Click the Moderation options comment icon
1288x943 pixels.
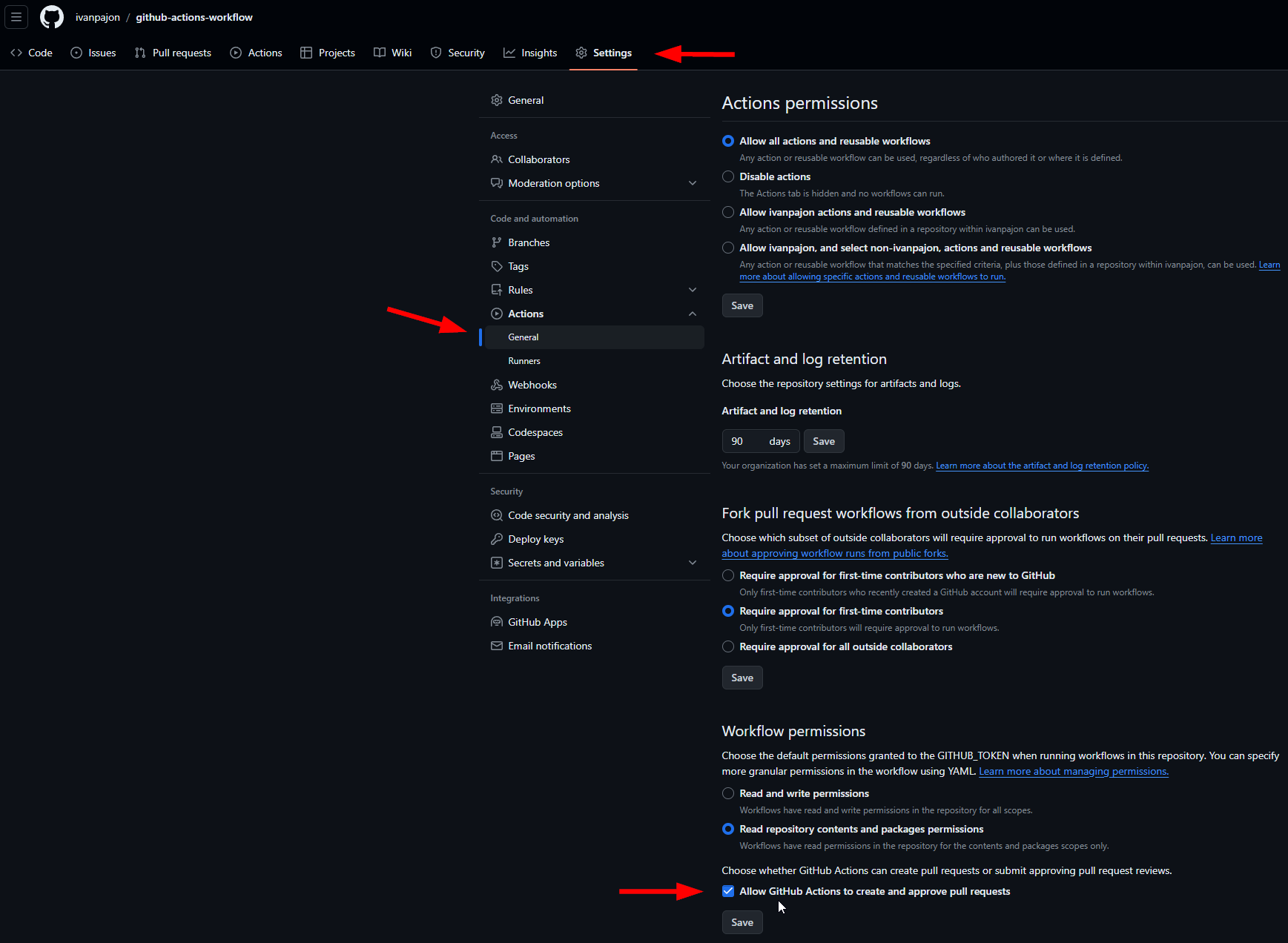[x=497, y=183]
